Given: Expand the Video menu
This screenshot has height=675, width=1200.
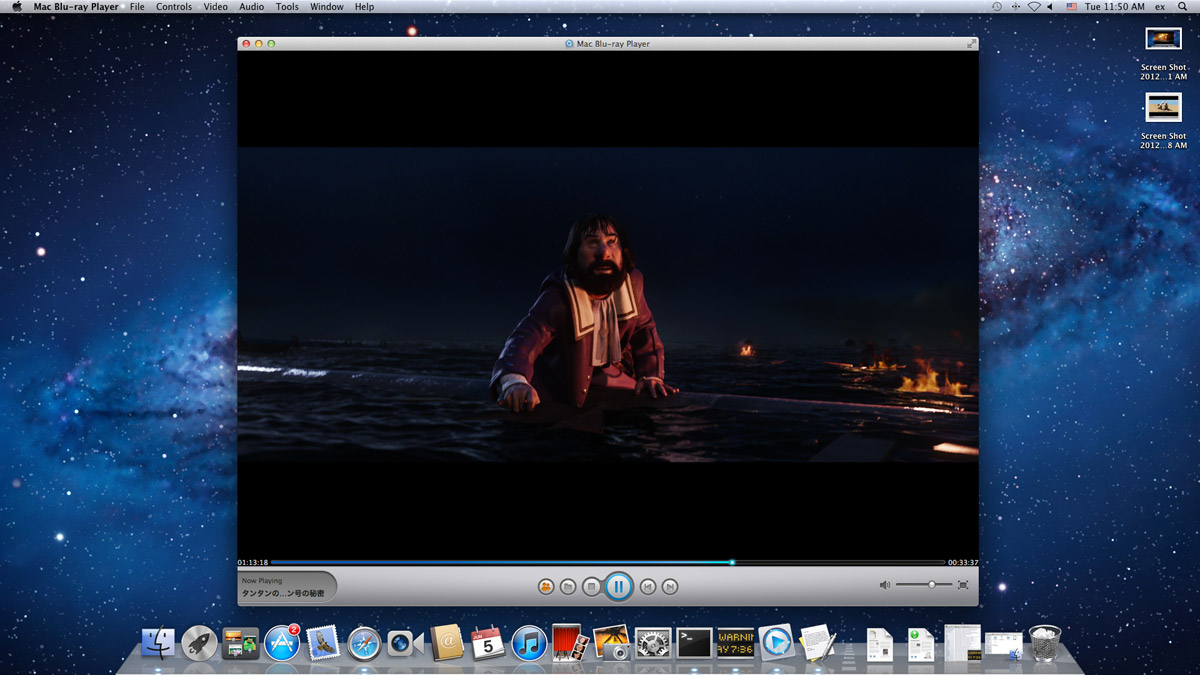Looking at the screenshot, I should tap(215, 7).
